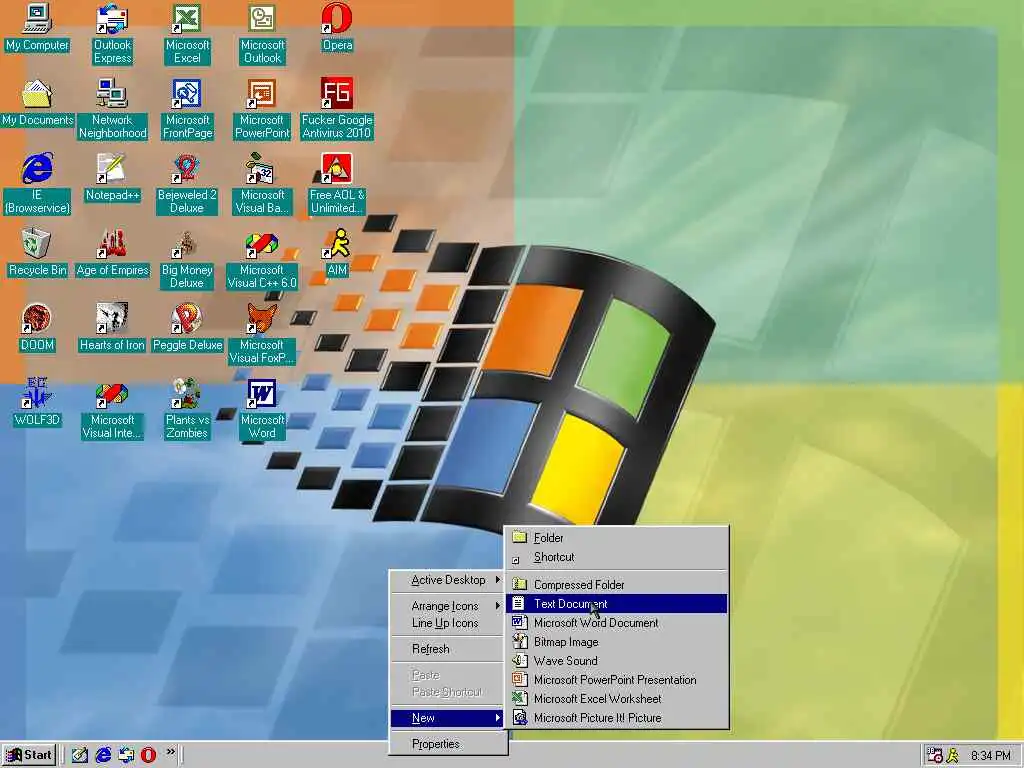Image resolution: width=1024 pixels, height=768 pixels.
Task: Create a new Compressed Folder
Action: point(617,584)
